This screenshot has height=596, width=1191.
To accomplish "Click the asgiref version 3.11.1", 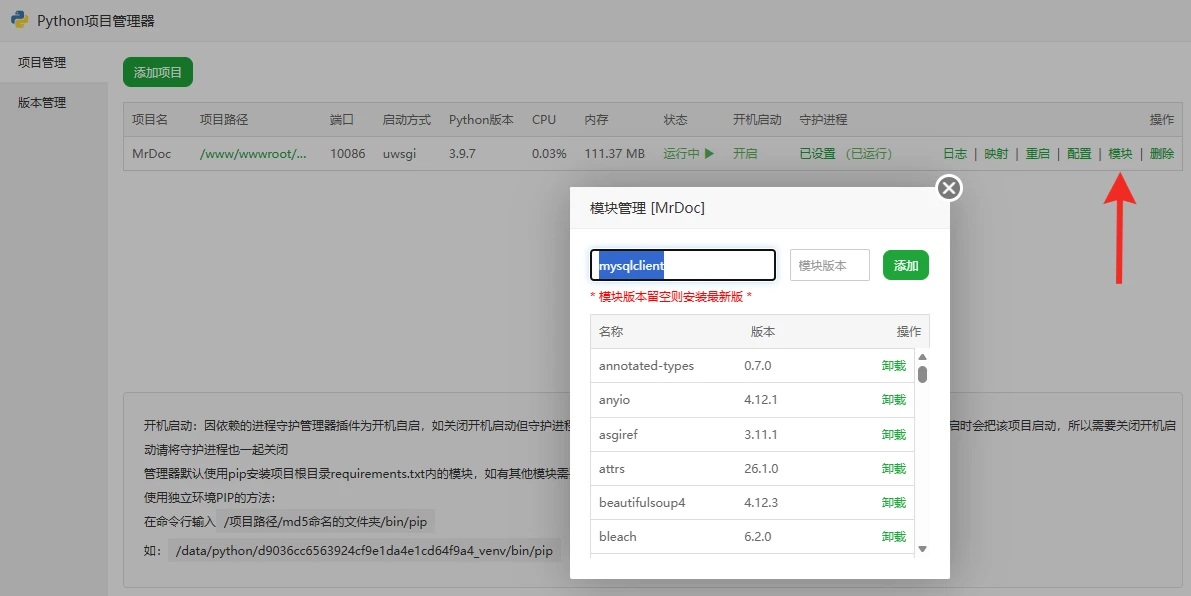I will (760, 434).
